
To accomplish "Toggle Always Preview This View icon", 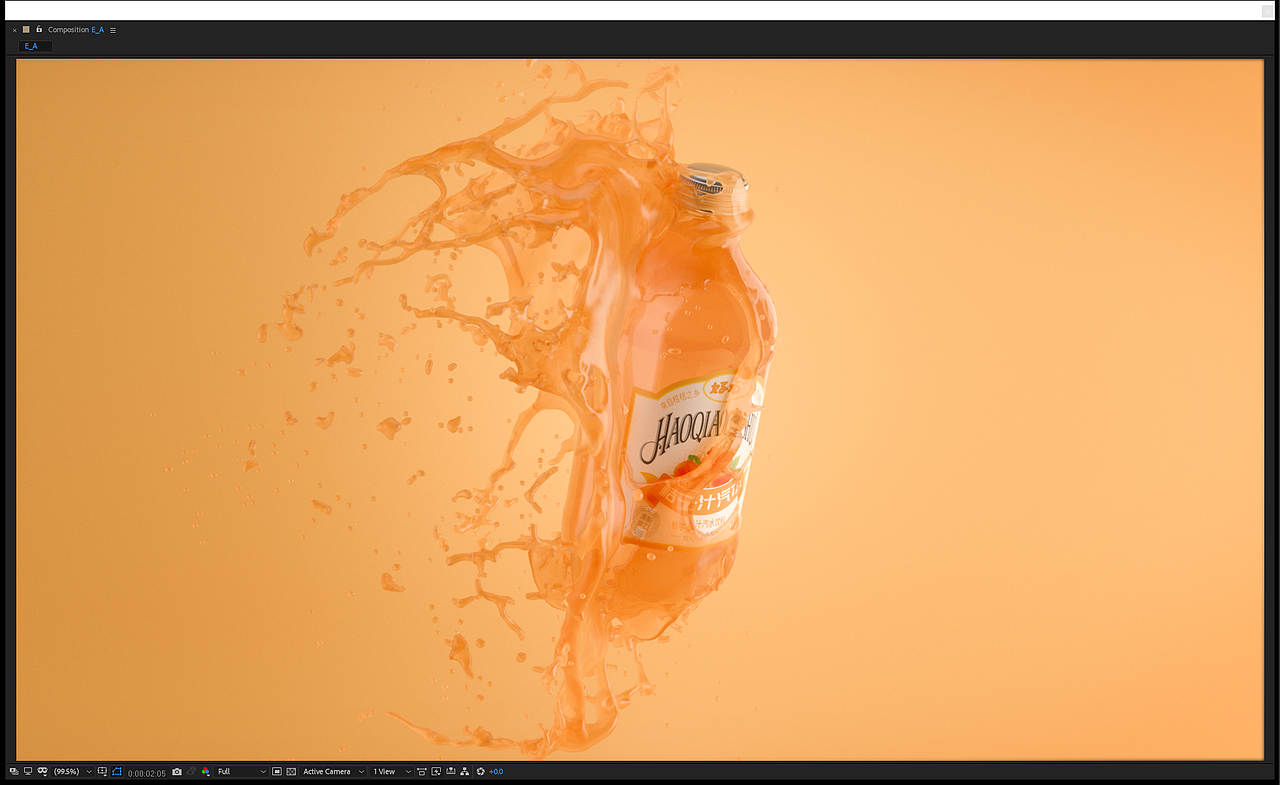I will 14,771.
